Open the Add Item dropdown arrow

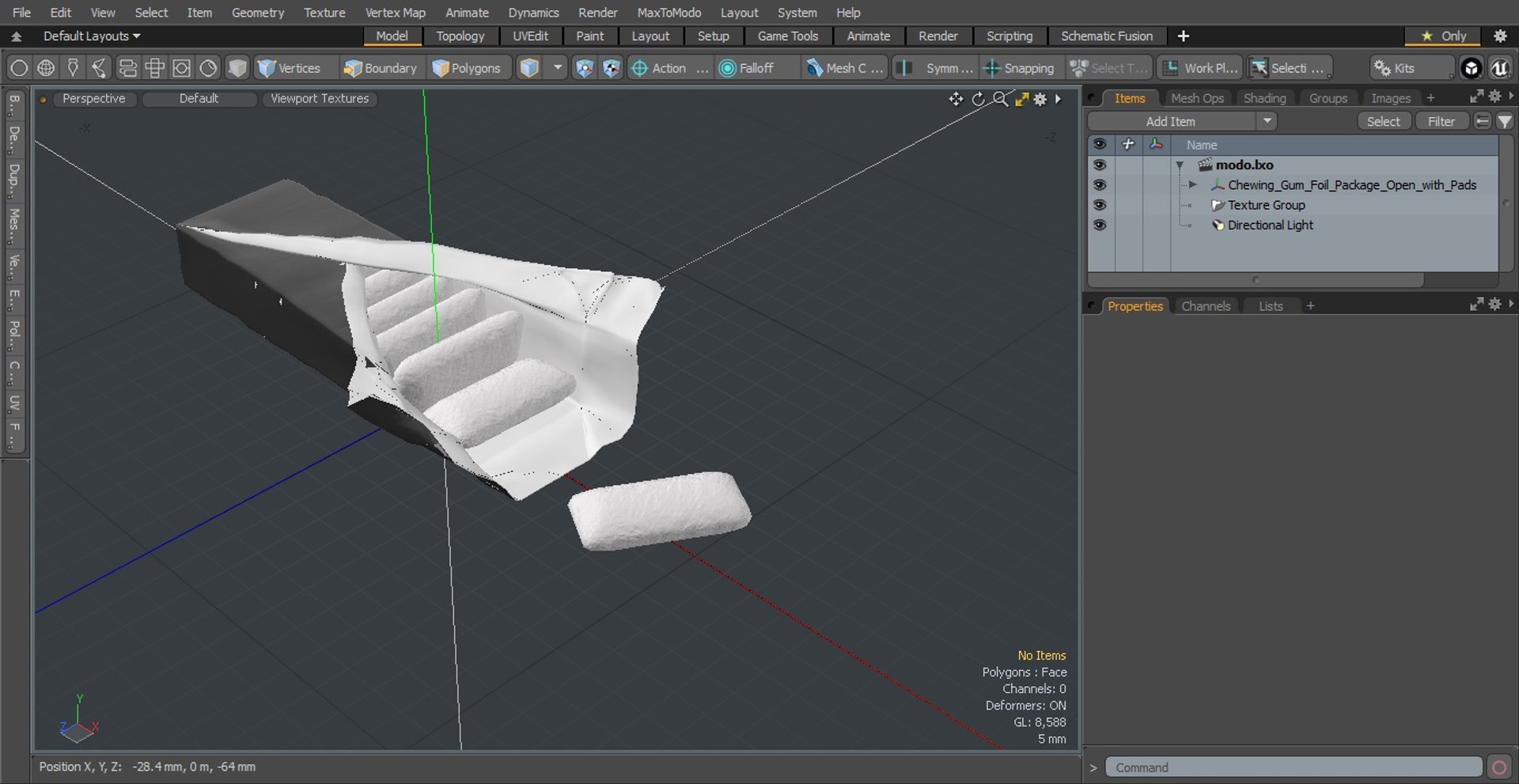(x=1267, y=121)
